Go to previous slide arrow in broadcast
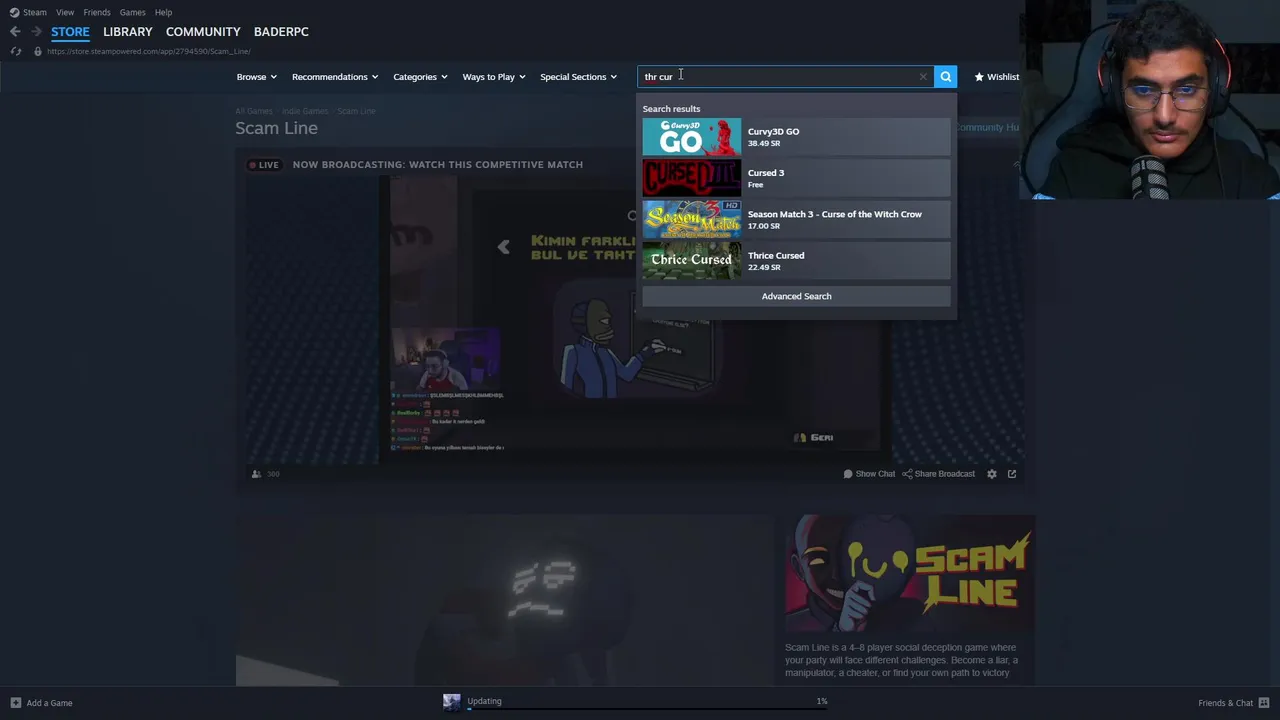Image resolution: width=1280 pixels, height=720 pixels. [503, 247]
